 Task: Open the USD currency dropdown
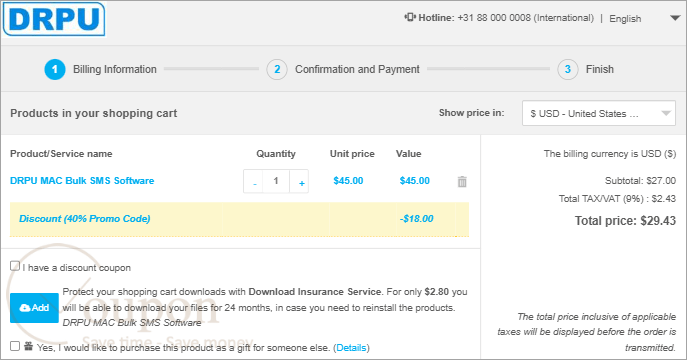coord(598,113)
